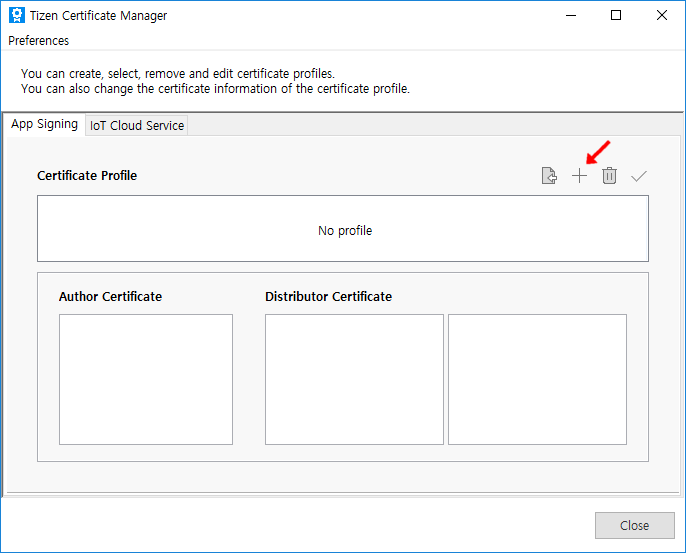Maximize the Certificate Manager window
Image resolution: width=686 pixels, height=553 pixels.
point(616,16)
